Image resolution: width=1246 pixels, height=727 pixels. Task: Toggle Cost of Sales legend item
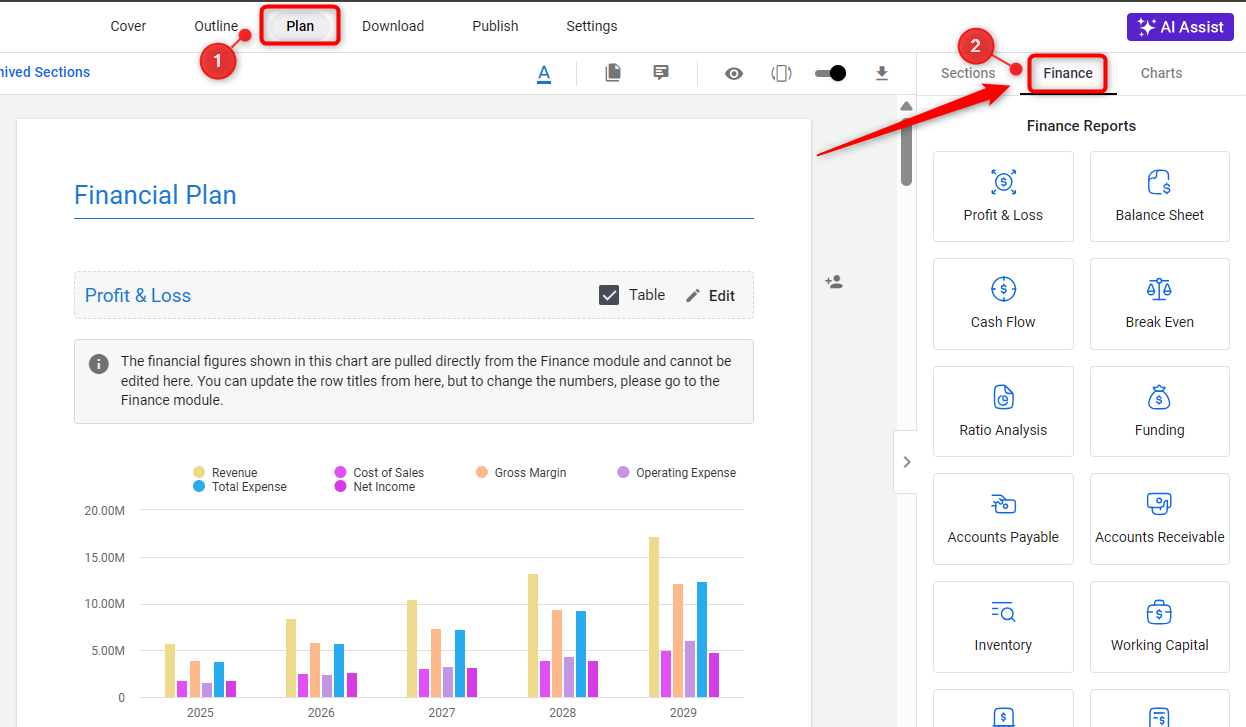(379, 473)
